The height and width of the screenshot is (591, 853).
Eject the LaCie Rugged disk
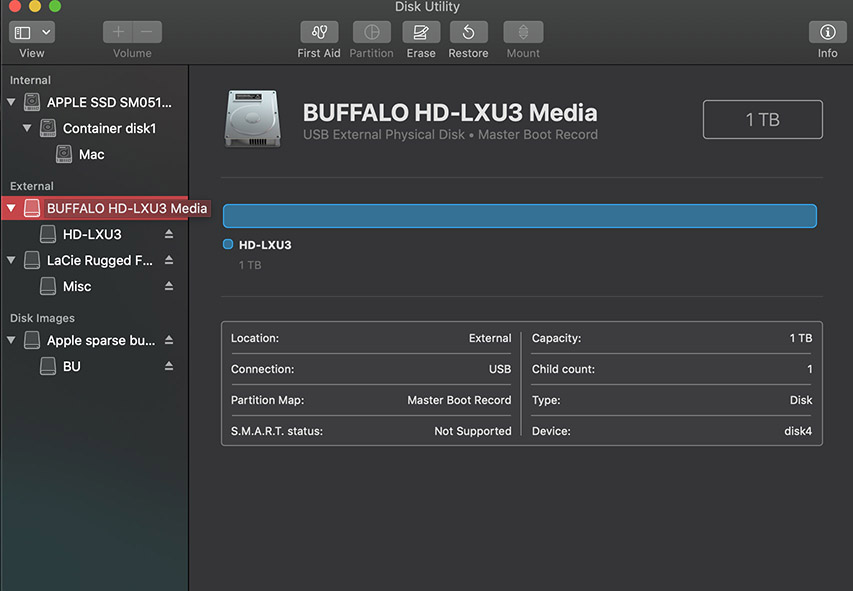[x=169, y=260]
